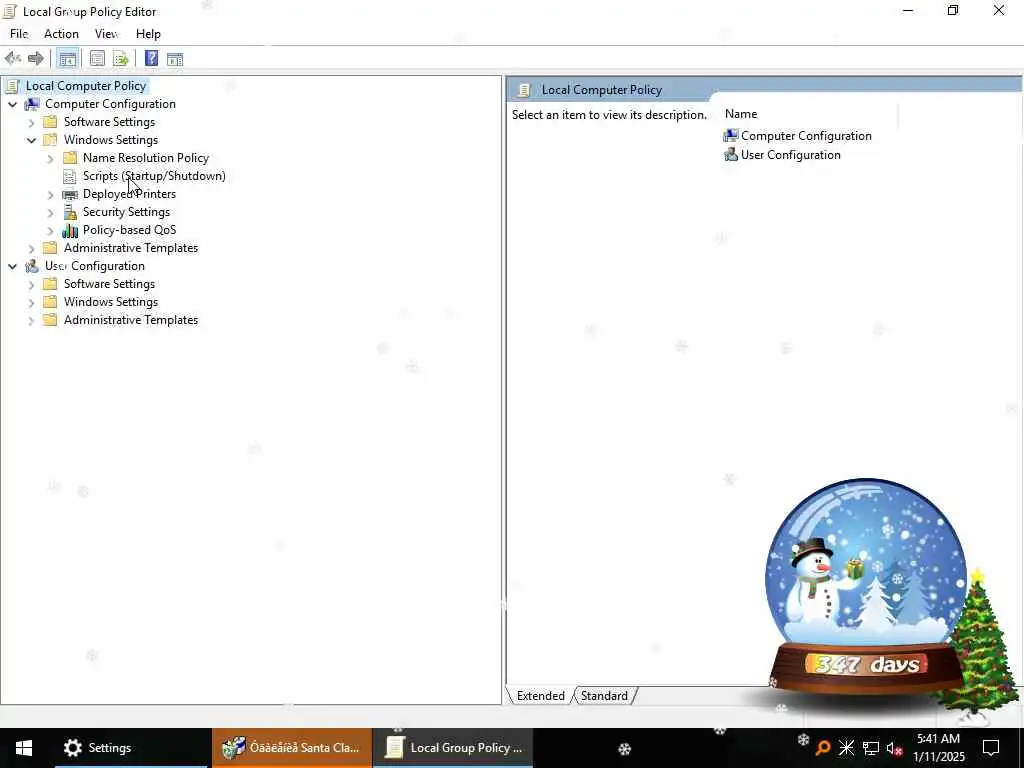Click the Export List toolbar icon
The width and height of the screenshot is (1024, 768).
121,59
